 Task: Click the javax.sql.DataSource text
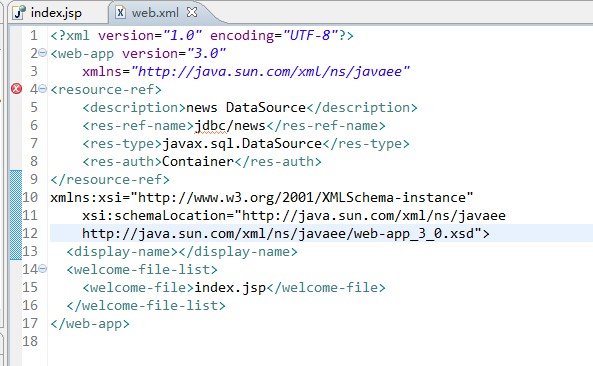[x=242, y=144]
